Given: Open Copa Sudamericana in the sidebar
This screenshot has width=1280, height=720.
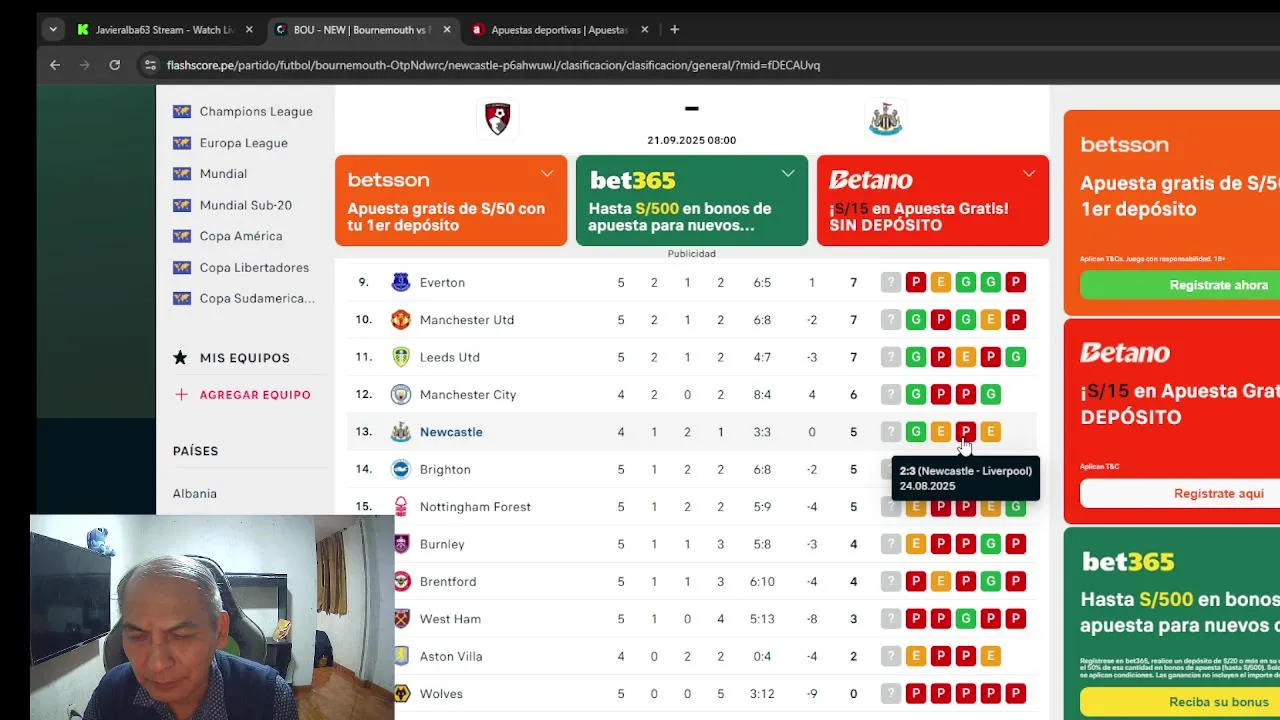Looking at the screenshot, I should coord(257,298).
